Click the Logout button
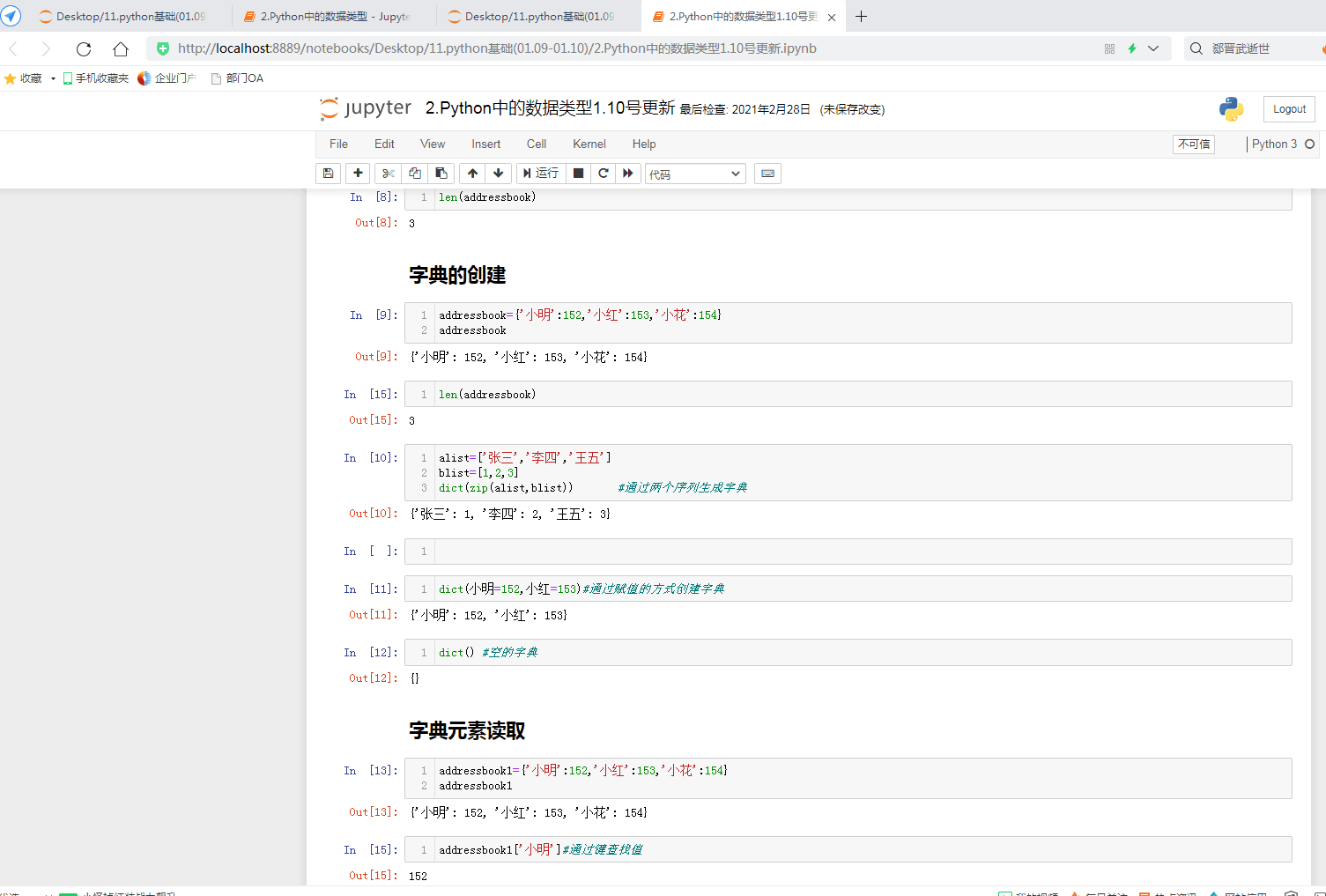Screen dimensions: 1326x896 tap(1289, 109)
